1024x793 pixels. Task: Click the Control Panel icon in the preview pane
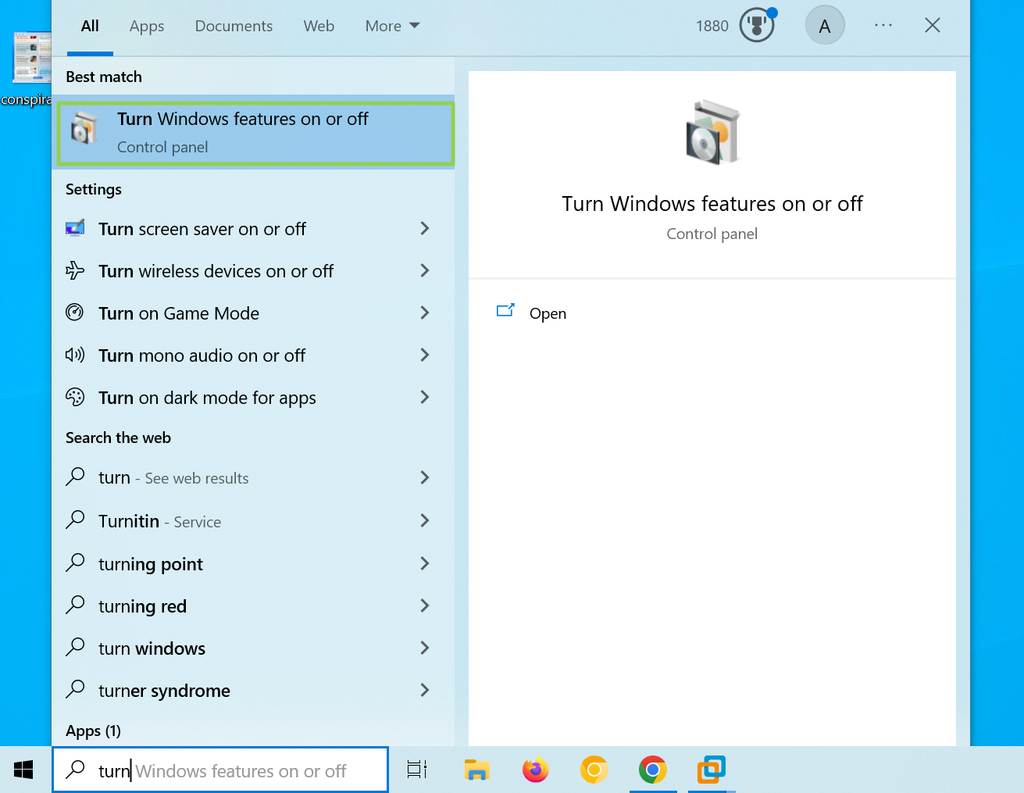click(x=712, y=131)
